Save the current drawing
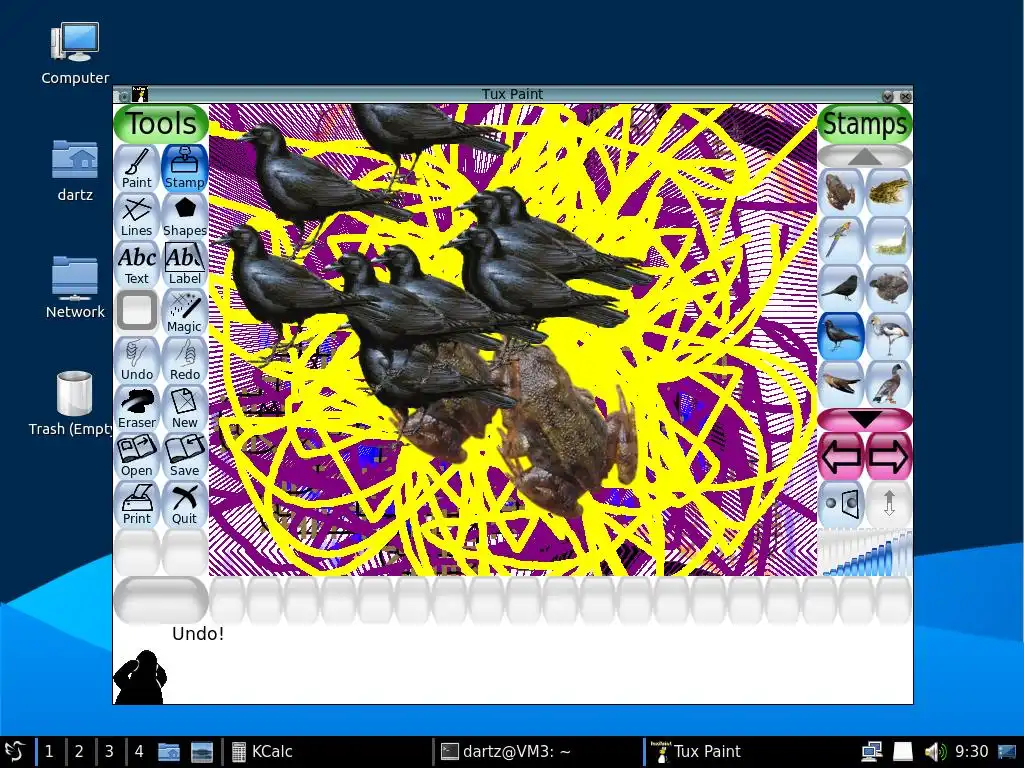The image size is (1024, 768). [x=185, y=456]
